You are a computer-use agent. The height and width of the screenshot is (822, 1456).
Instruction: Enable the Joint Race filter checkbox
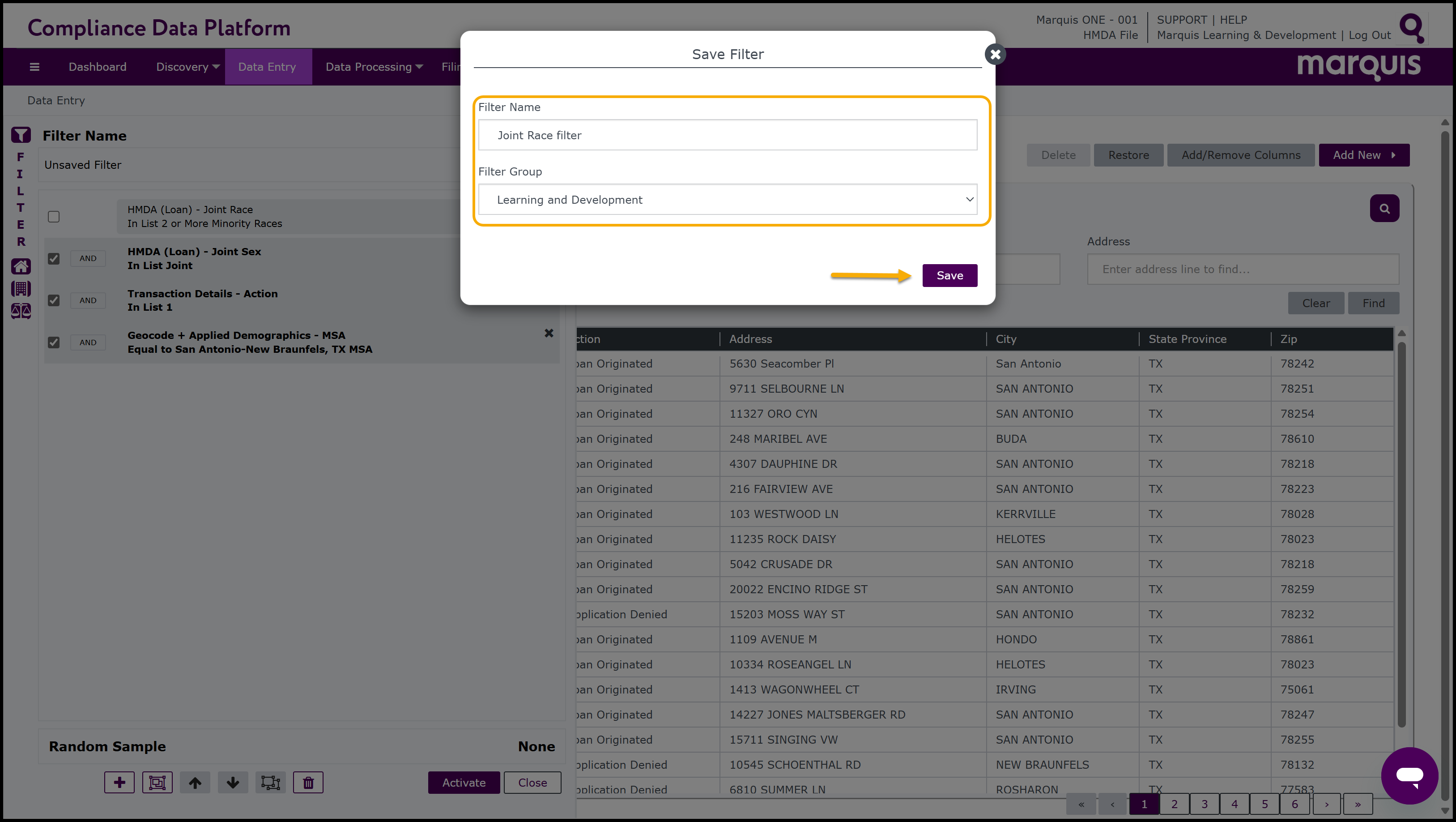tap(54, 217)
